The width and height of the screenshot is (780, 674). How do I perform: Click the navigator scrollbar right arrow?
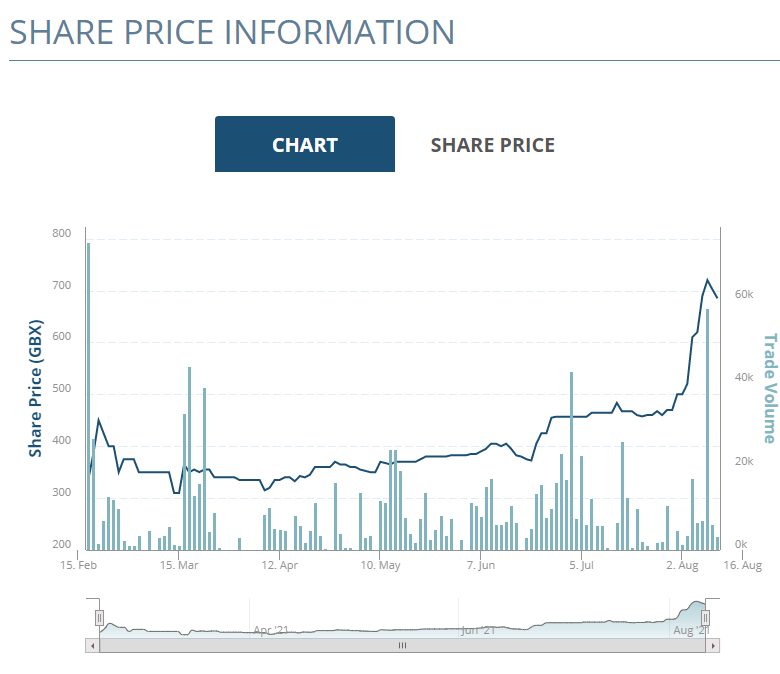[x=714, y=646]
